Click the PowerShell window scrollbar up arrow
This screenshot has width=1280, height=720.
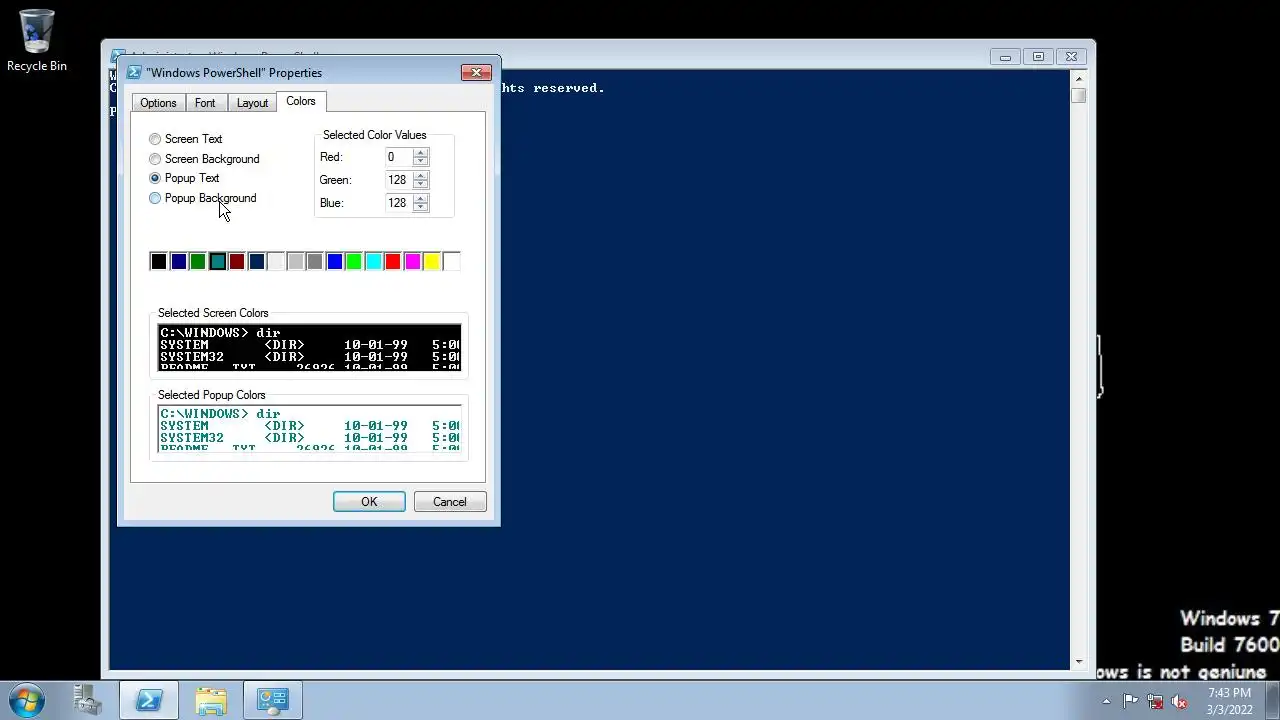(x=1078, y=79)
